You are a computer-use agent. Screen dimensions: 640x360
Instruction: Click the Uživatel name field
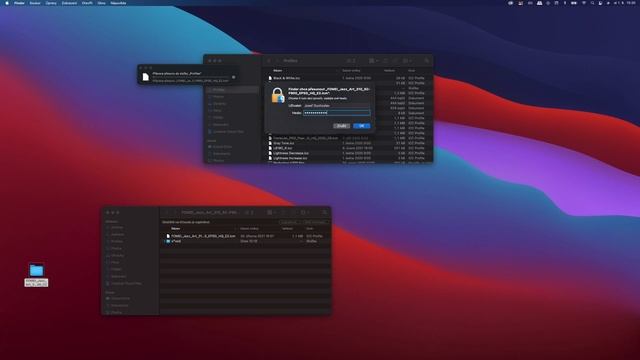(336, 105)
